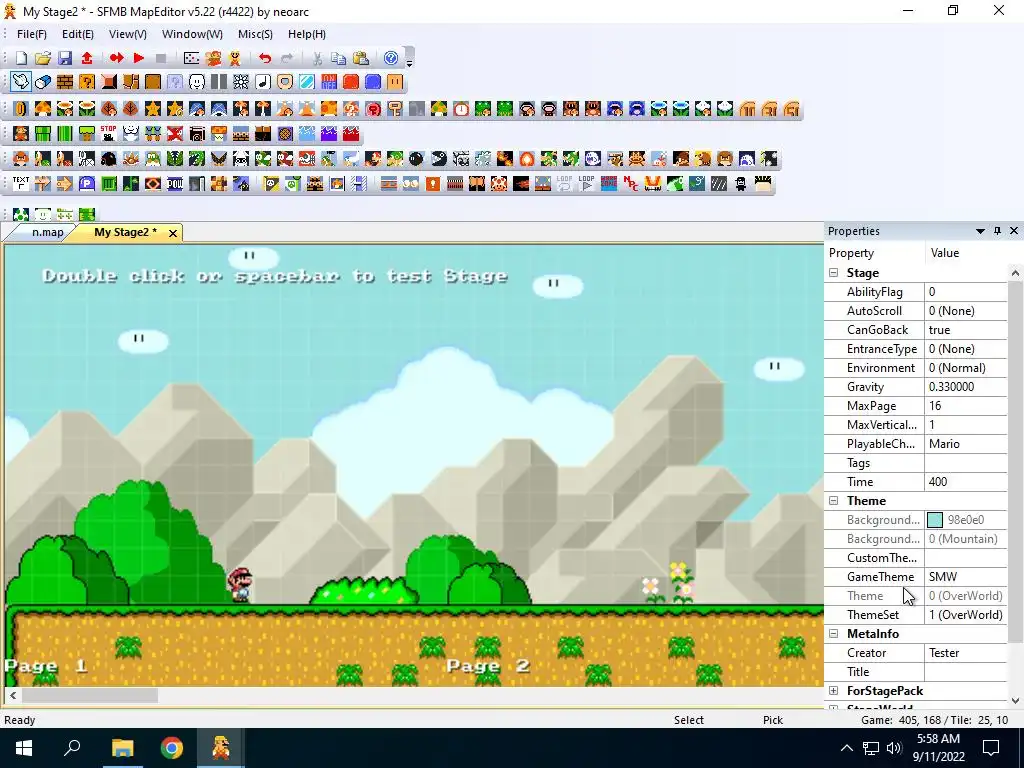This screenshot has height=768, width=1024.
Task: Open the Help menu
Action: (306, 34)
